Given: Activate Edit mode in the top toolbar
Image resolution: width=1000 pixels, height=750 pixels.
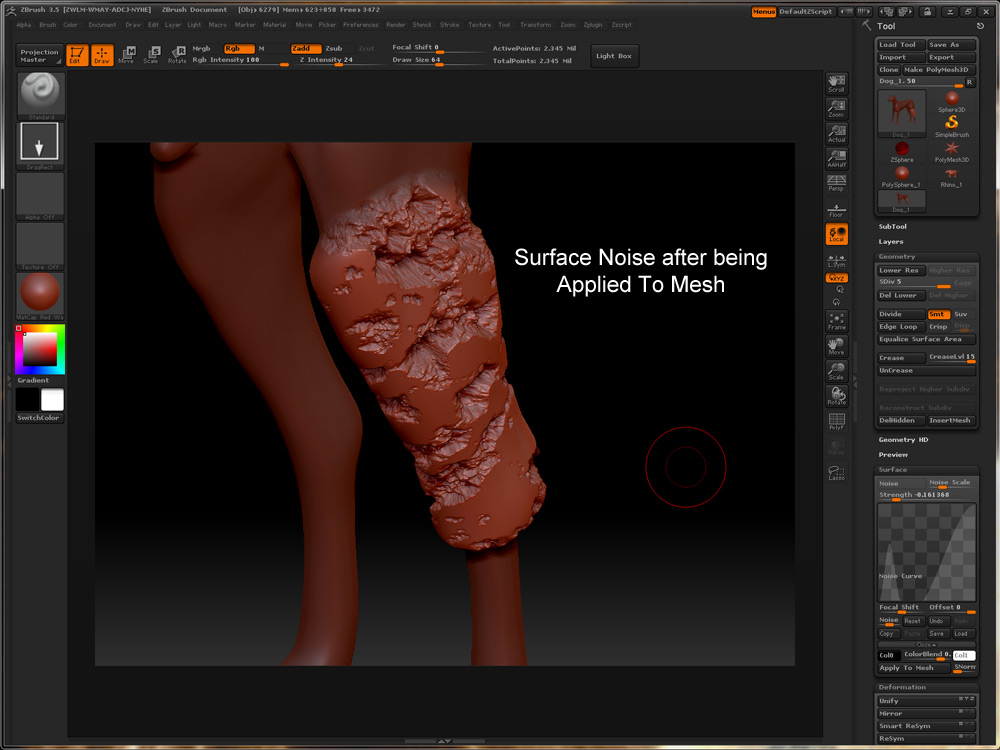Looking at the screenshot, I should coord(77,56).
